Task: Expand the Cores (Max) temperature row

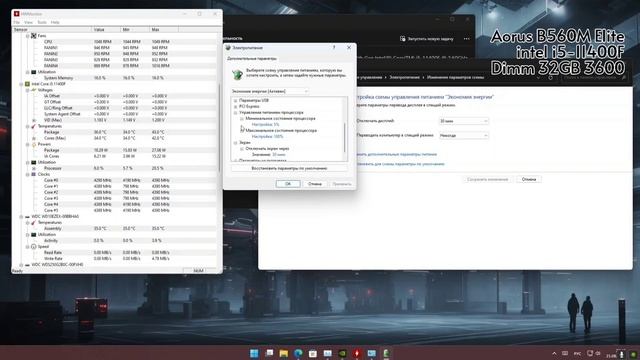Action: pos(34,138)
